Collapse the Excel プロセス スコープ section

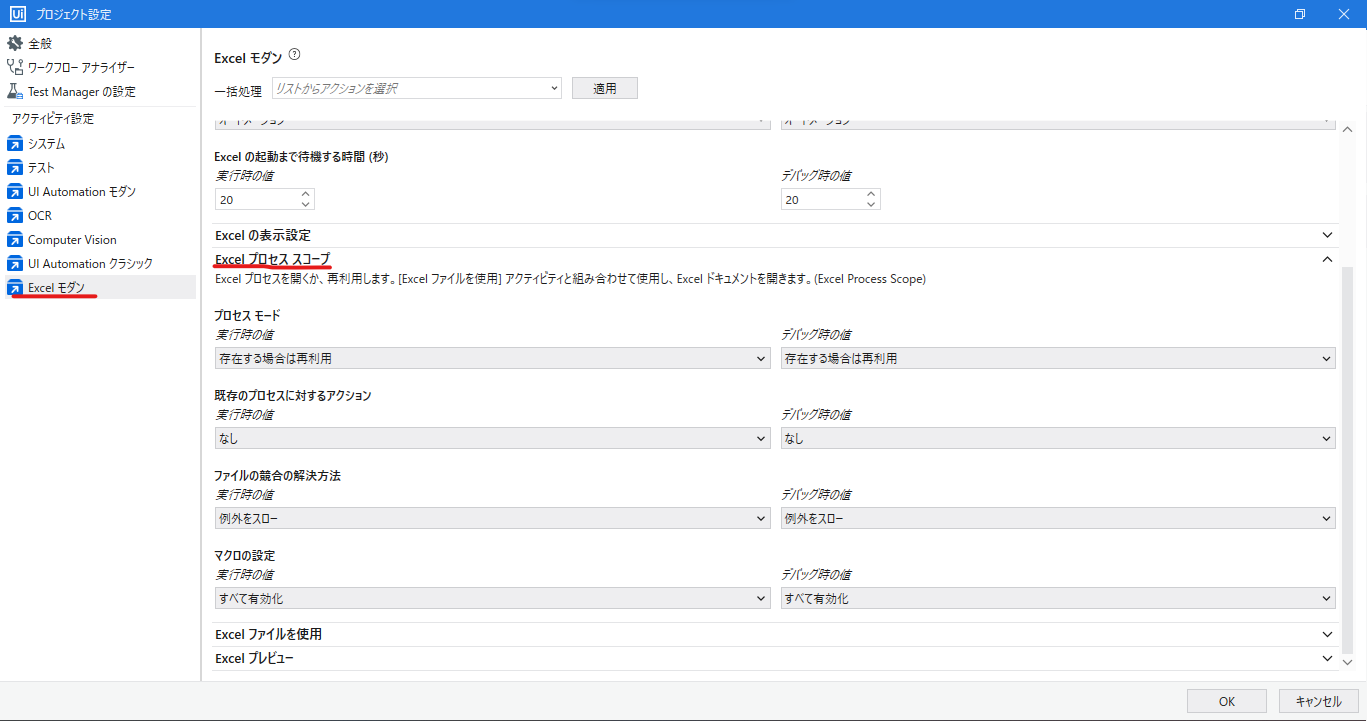click(x=1328, y=260)
